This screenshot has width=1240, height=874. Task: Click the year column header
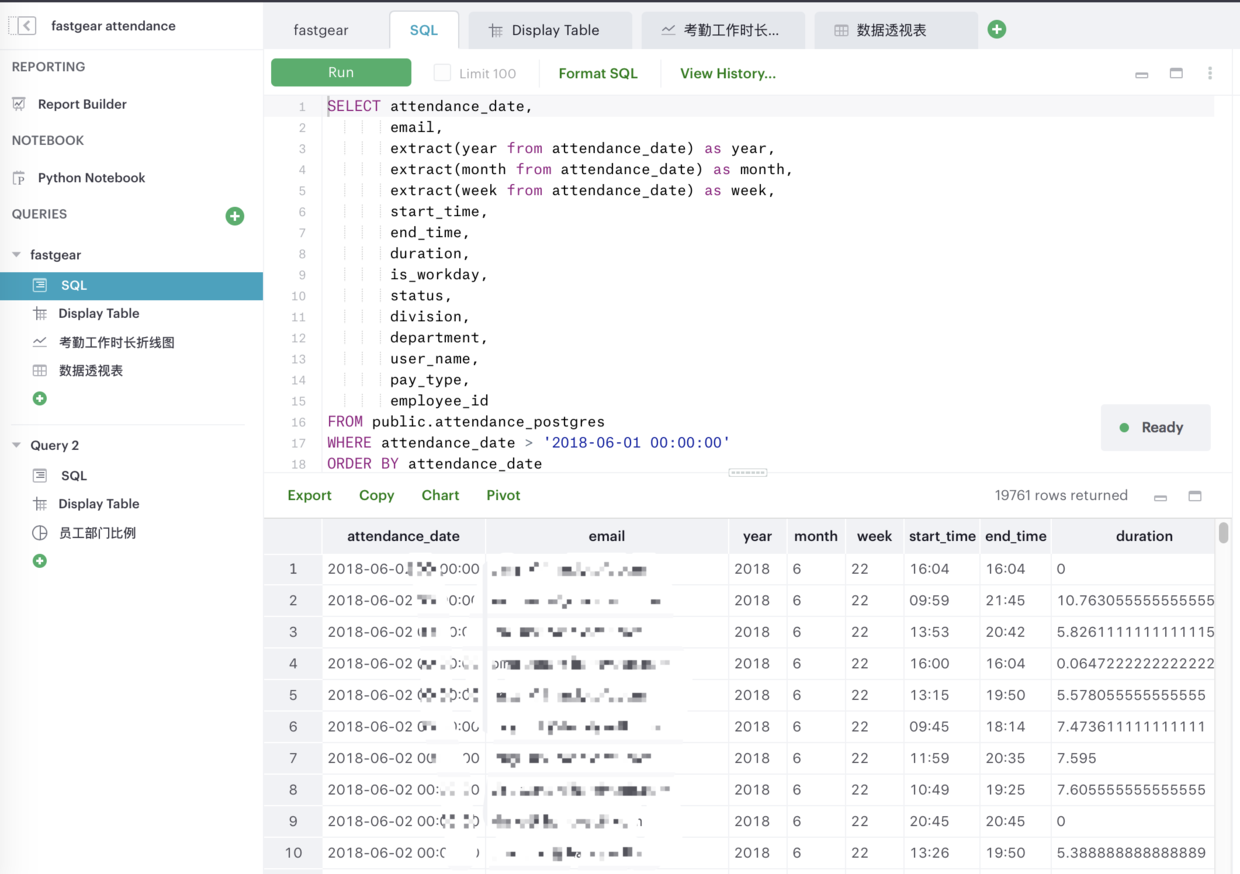click(x=758, y=536)
